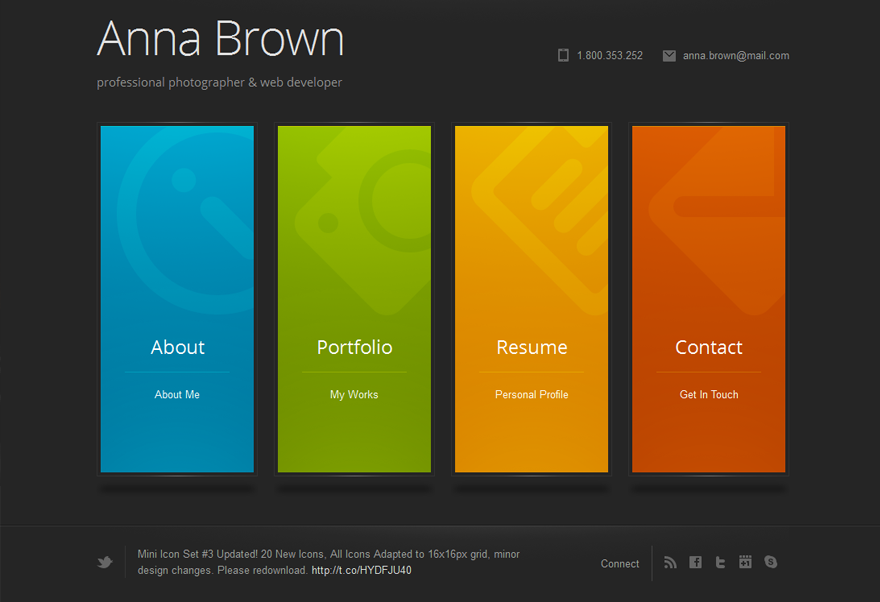Open the green Portfolio panel
Image resolution: width=880 pixels, height=602 pixels.
(355, 299)
